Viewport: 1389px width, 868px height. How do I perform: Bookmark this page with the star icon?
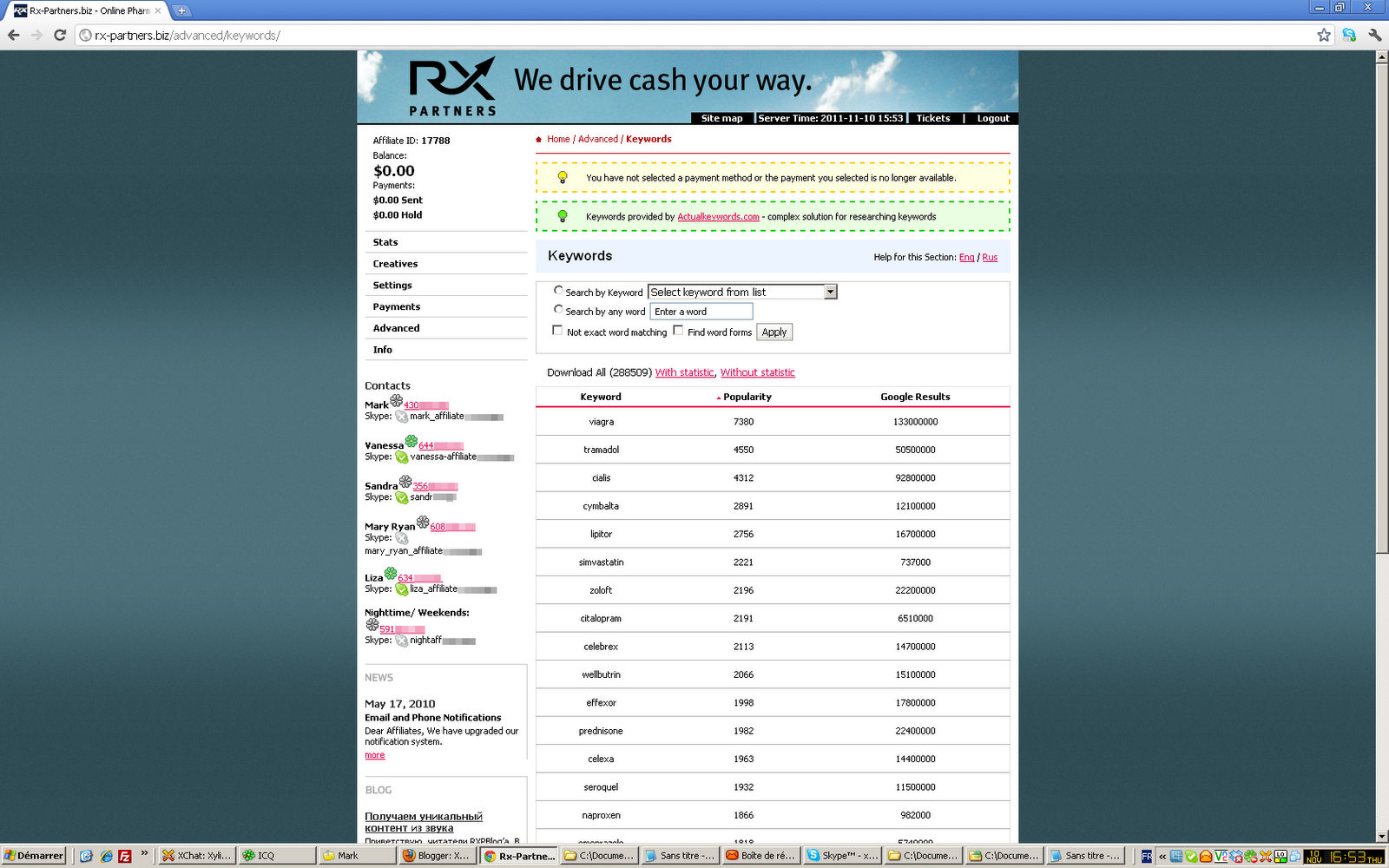[x=1324, y=35]
